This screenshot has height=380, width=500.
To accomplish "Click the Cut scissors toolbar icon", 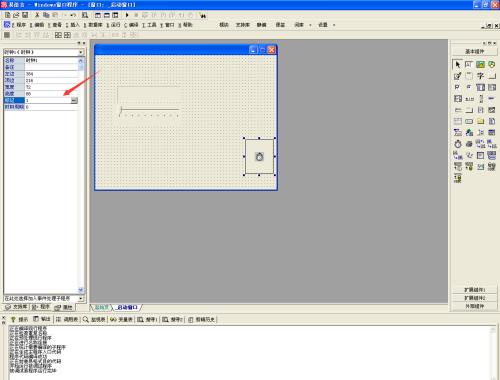I will click(x=37, y=15).
